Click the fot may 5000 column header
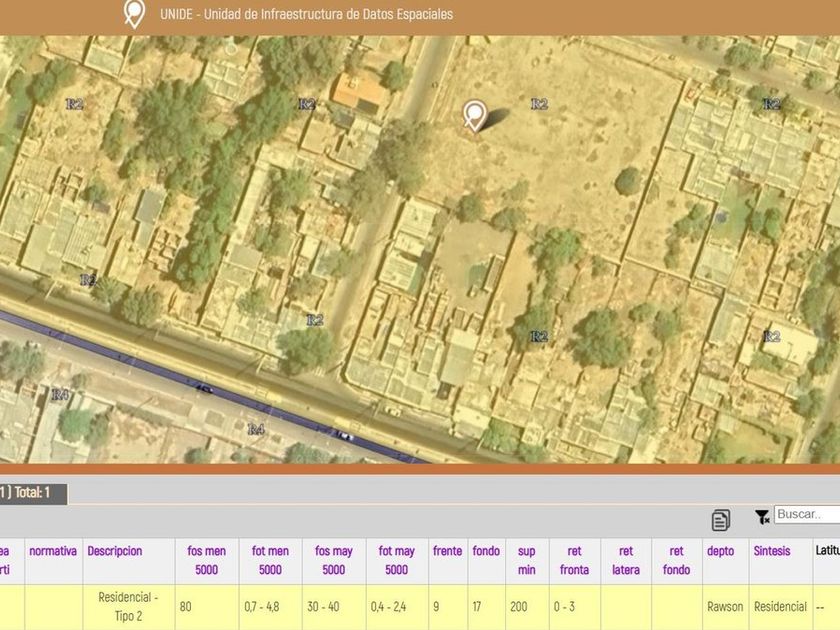 (397, 560)
